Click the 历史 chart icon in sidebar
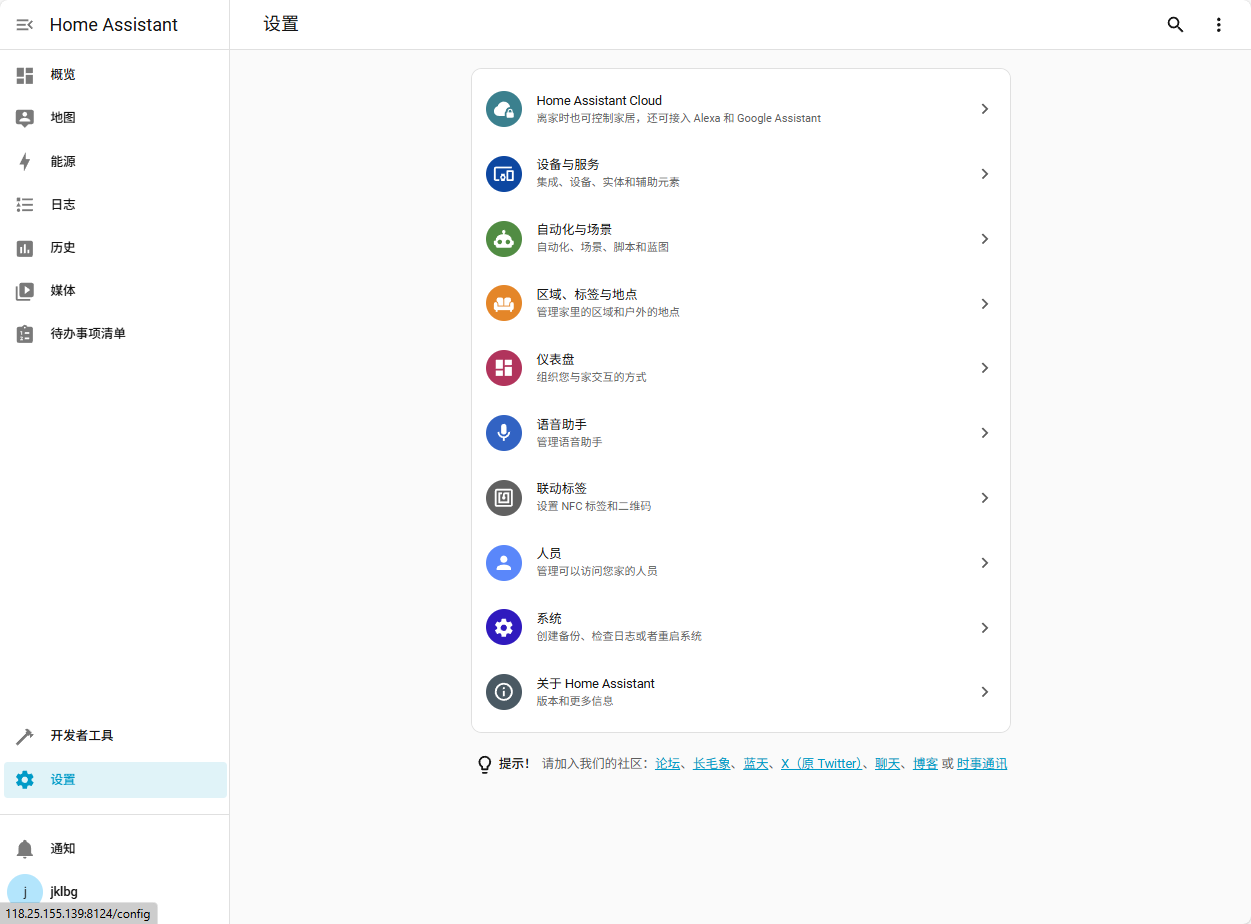Viewport: 1251px width, 924px height. tap(25, 248)
